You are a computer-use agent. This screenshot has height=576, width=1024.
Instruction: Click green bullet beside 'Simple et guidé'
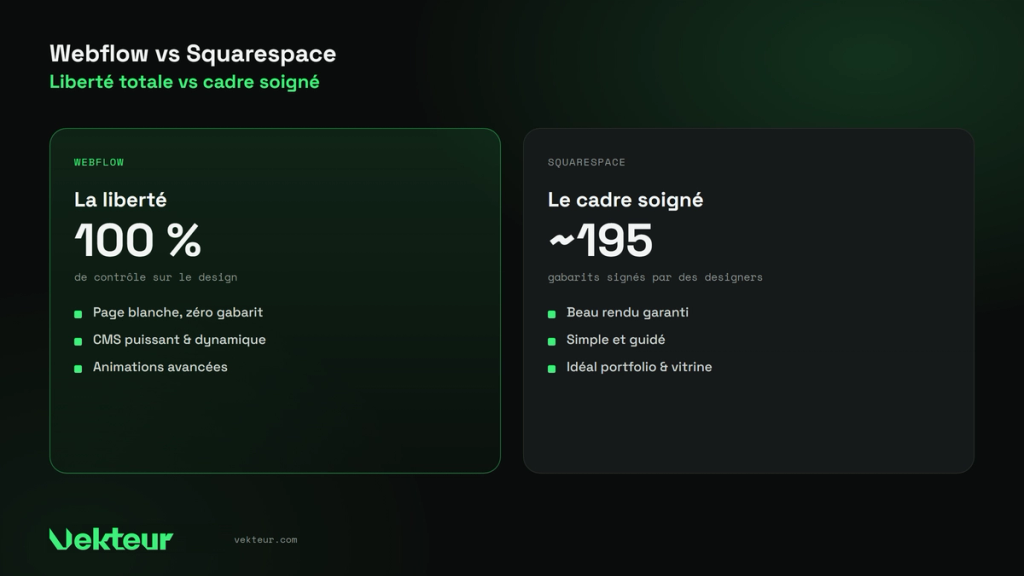click(552, 342)
